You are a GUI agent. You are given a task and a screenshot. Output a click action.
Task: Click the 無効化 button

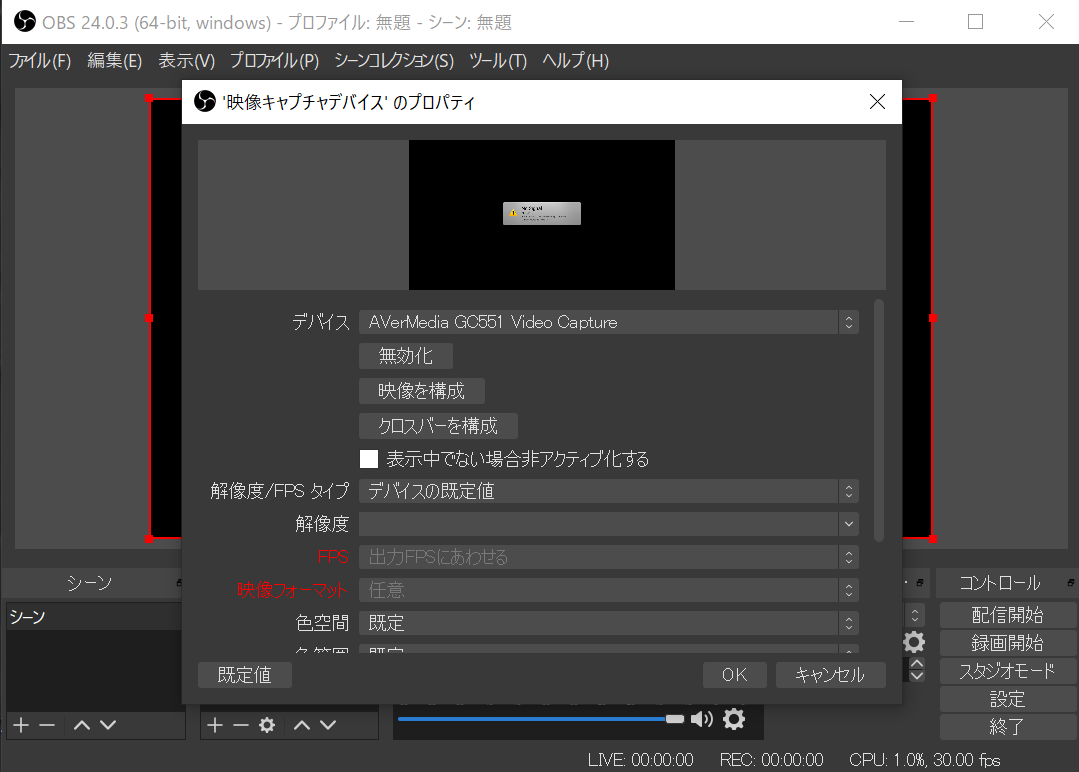click(406, 356)
